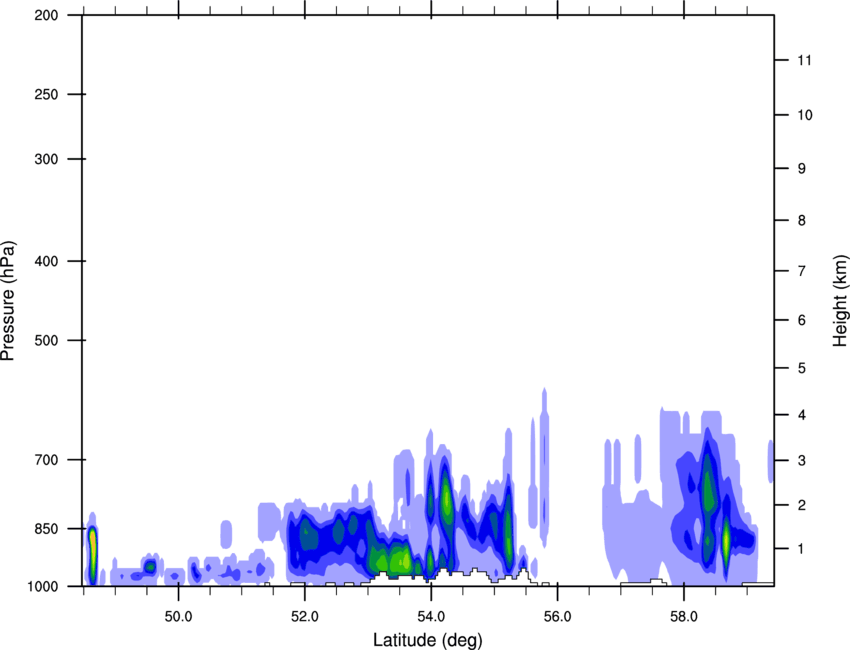Pick the 10 km height label

805,115
